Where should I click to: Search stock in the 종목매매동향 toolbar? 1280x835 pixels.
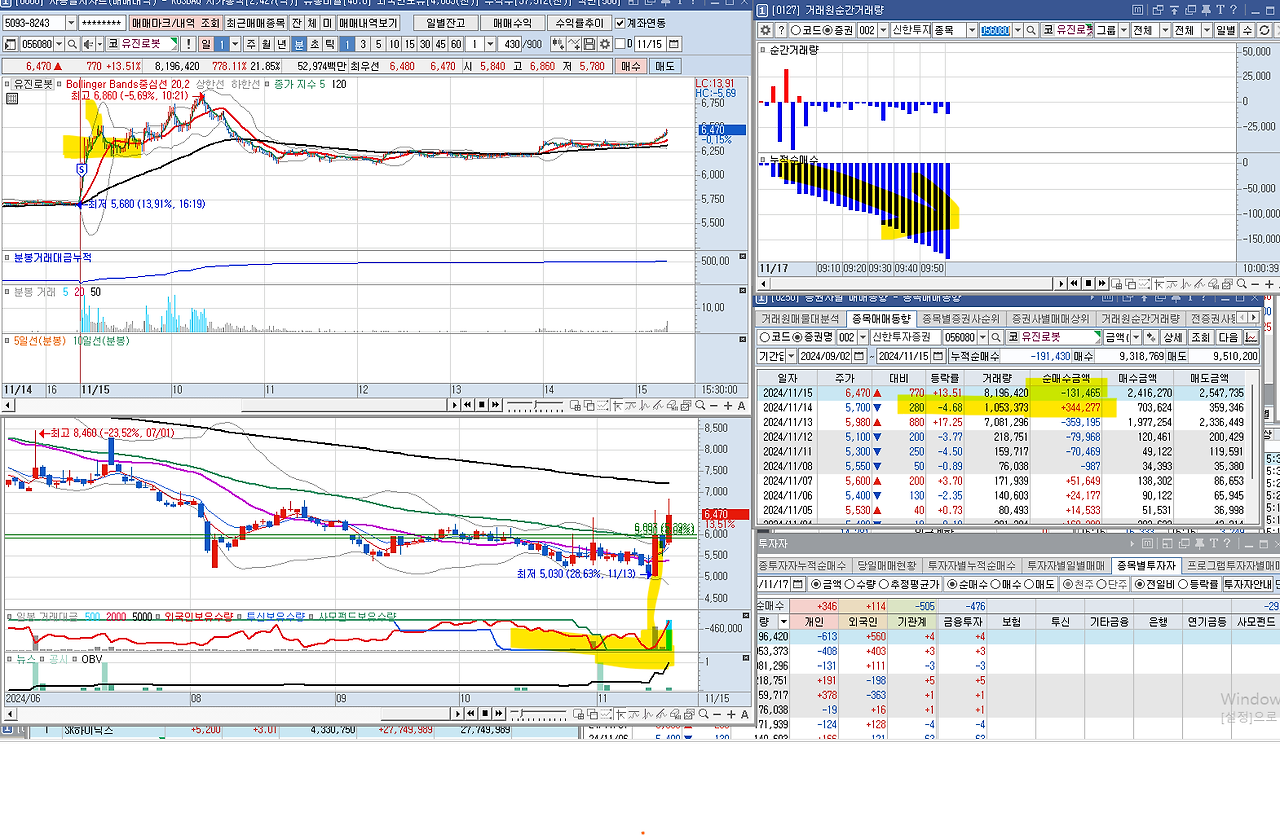pyautogui.click(x=996, y=337)
